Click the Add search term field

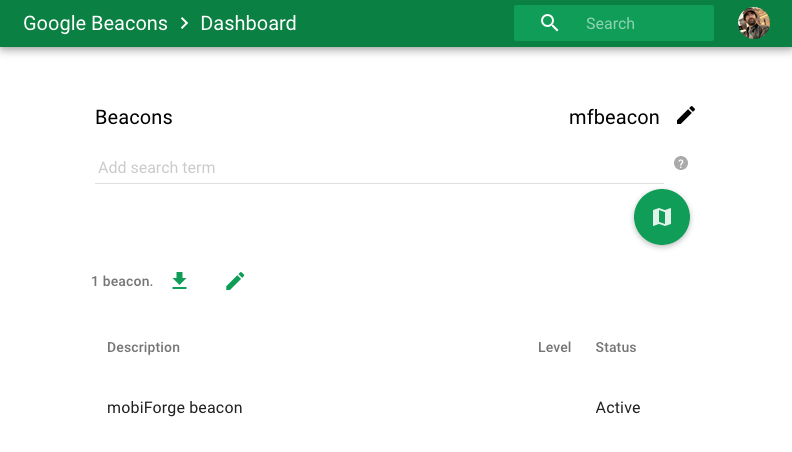coord(378,168)
